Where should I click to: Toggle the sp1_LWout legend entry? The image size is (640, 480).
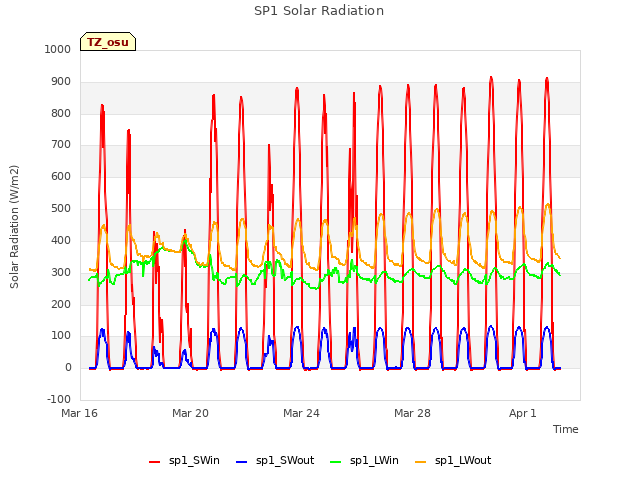(x=453, y=461)
